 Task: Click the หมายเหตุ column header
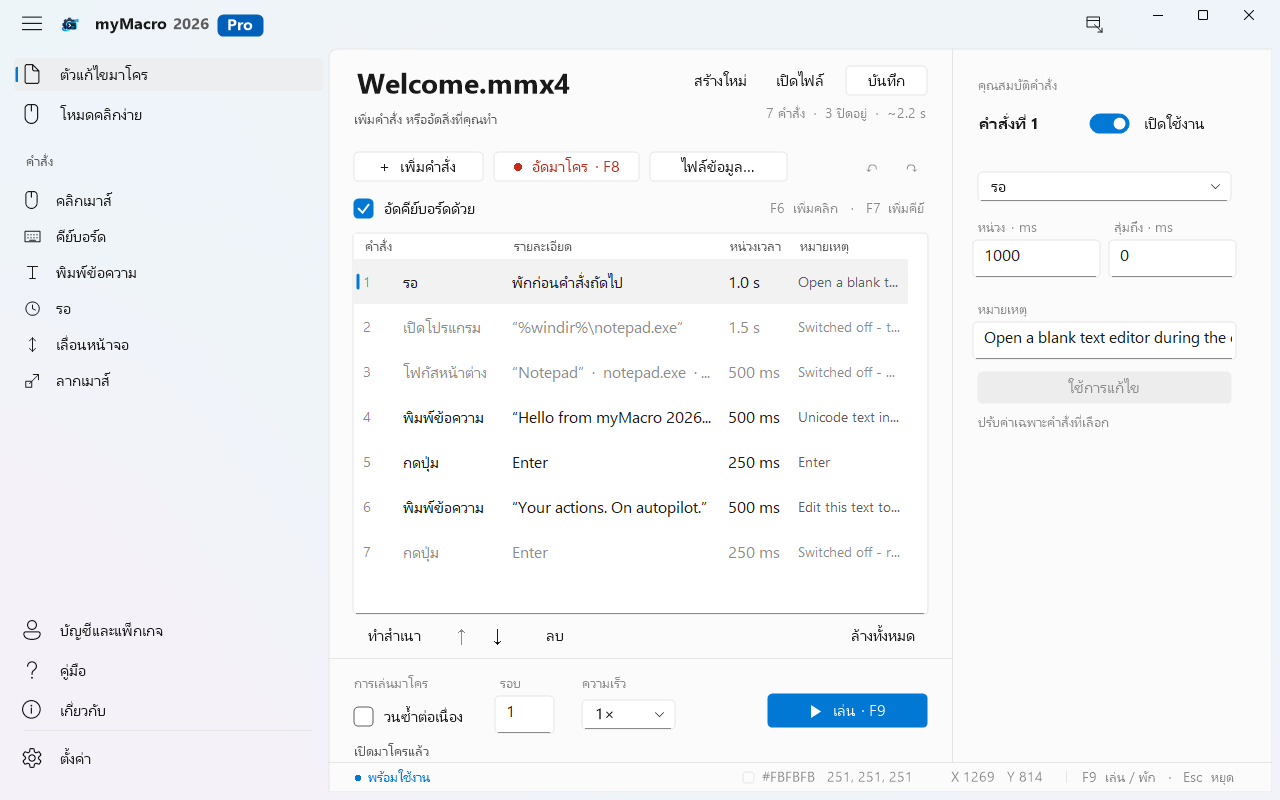coord(824,246)
